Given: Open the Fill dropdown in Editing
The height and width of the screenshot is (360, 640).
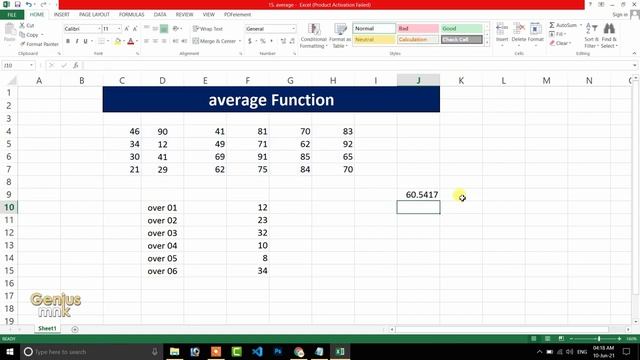Looking at the screenshot, I should tap(558, 34).
